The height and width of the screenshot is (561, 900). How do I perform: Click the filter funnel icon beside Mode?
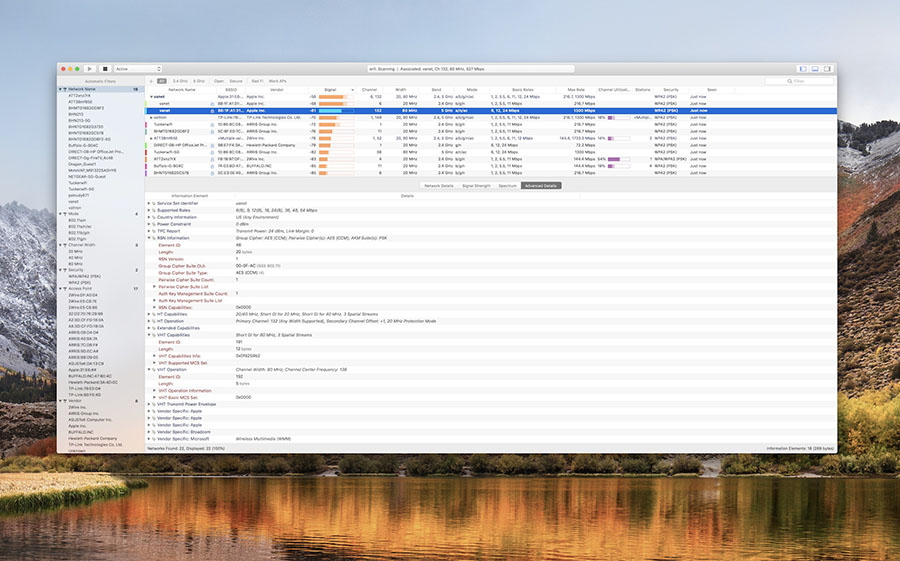tap(65, 214)
